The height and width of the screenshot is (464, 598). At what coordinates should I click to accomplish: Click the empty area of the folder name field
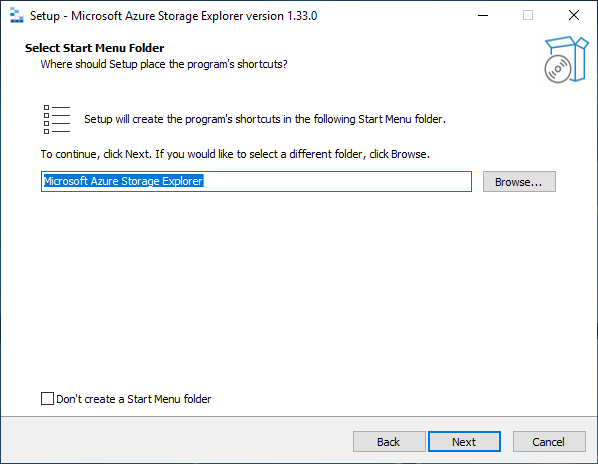point(338,181)
